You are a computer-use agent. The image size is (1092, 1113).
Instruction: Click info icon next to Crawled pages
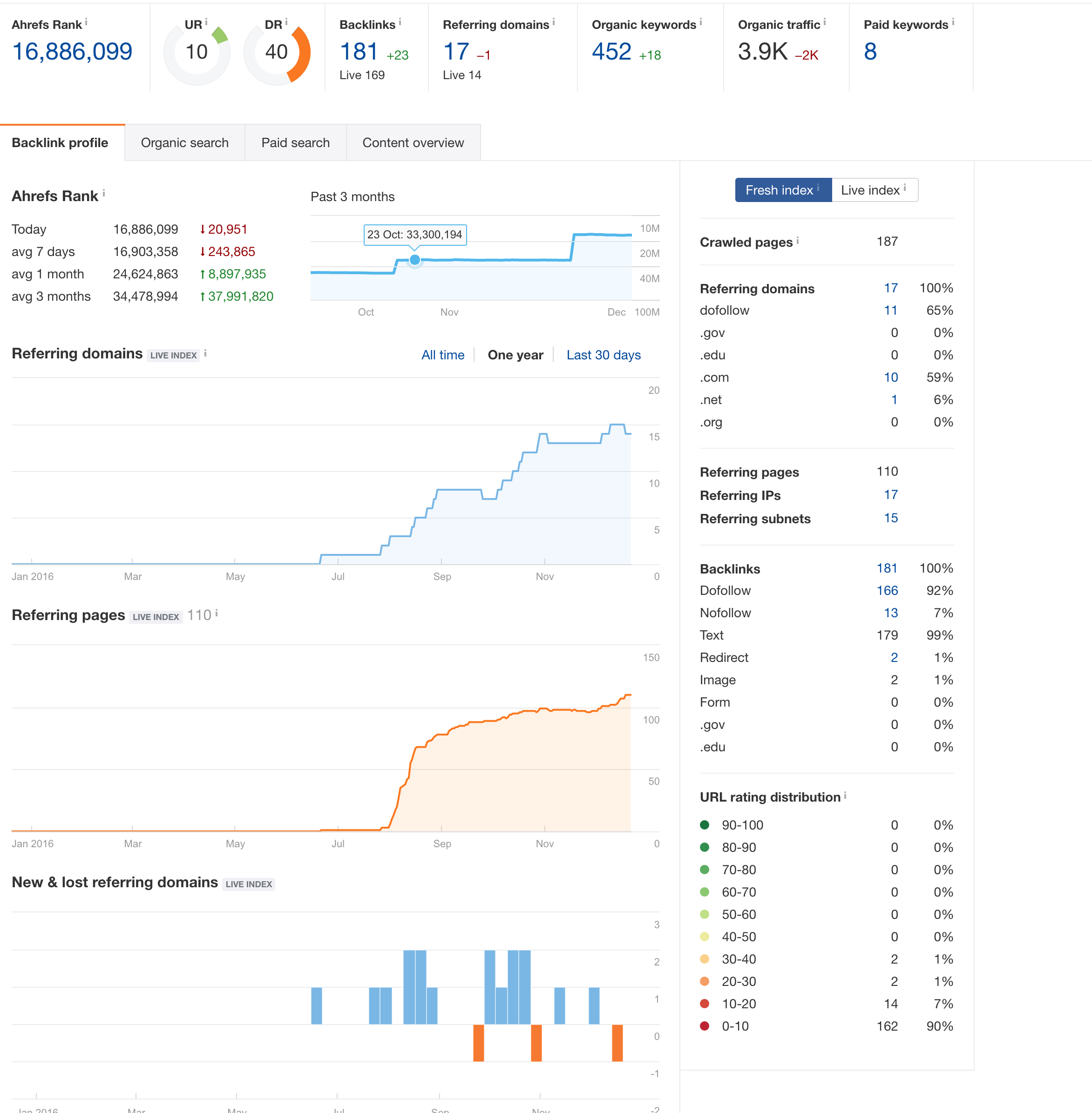click(797, 241)
